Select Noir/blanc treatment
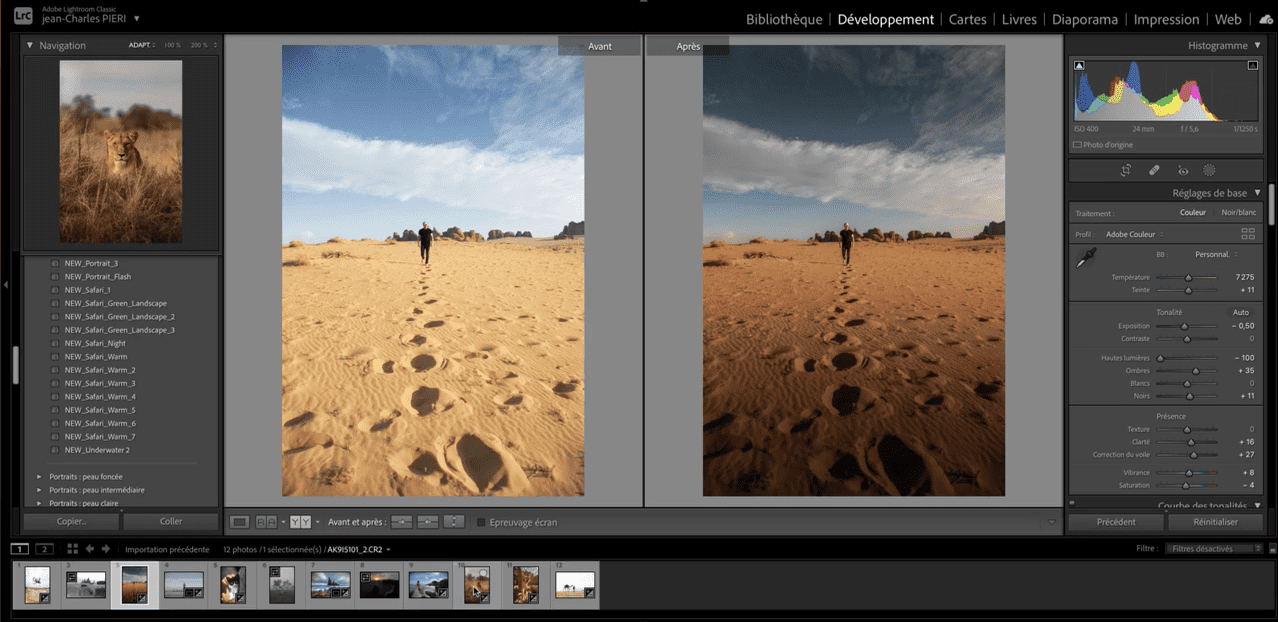The height and width of the screenshot is (622, 1278). click(x=1239, y=212)
